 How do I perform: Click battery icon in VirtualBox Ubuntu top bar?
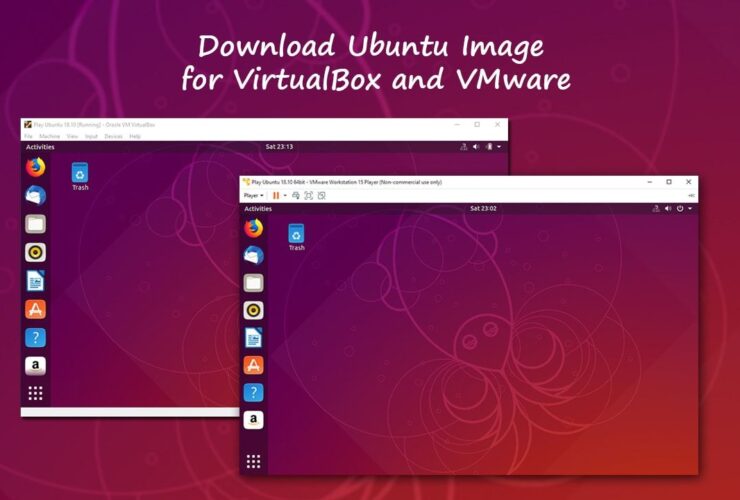point(489,147)
